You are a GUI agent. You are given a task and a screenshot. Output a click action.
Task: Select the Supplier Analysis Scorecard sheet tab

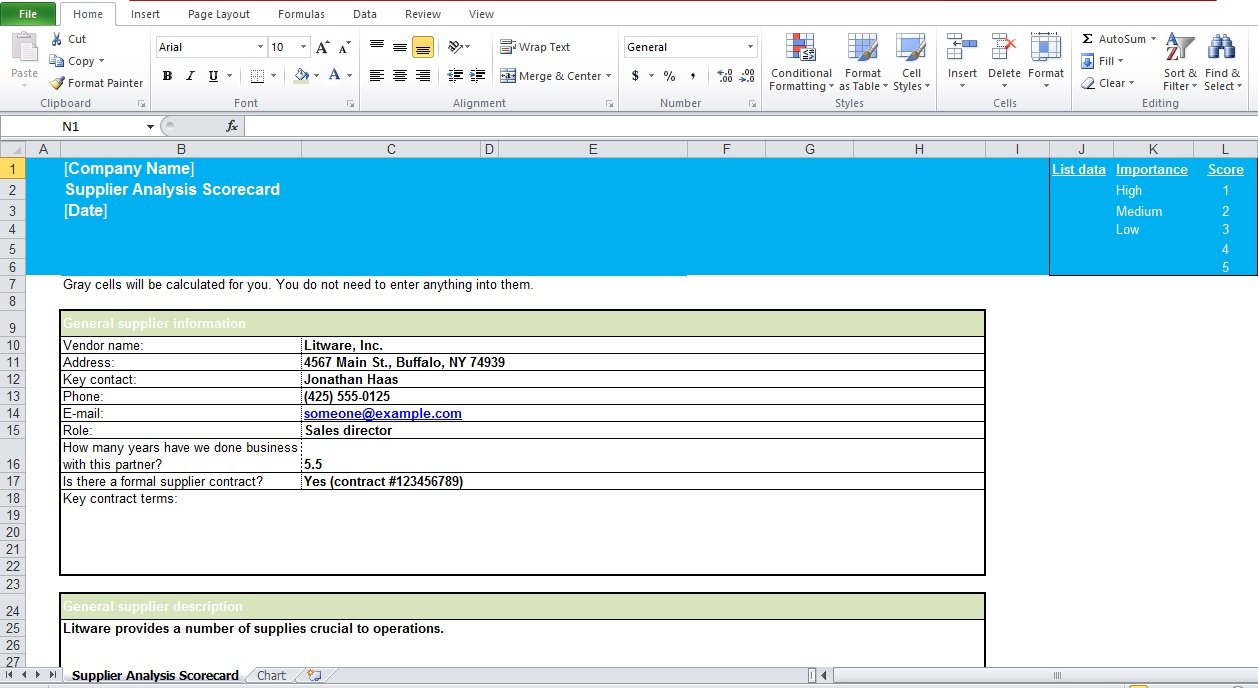click(x=155, y=676)
